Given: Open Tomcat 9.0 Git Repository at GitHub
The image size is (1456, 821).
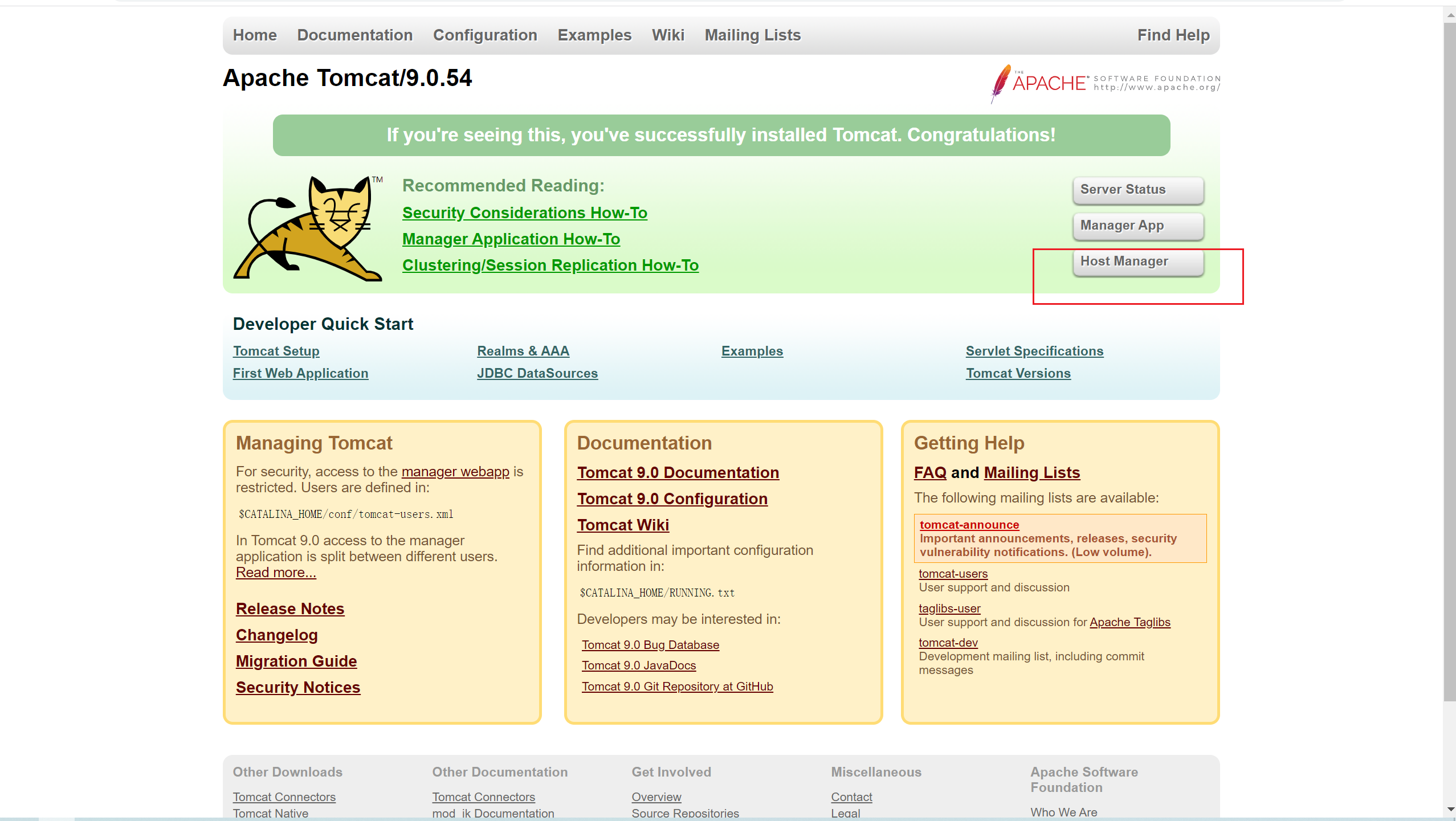Looking at the screenshot, I should pyautogui.click(x=677, y=687).
